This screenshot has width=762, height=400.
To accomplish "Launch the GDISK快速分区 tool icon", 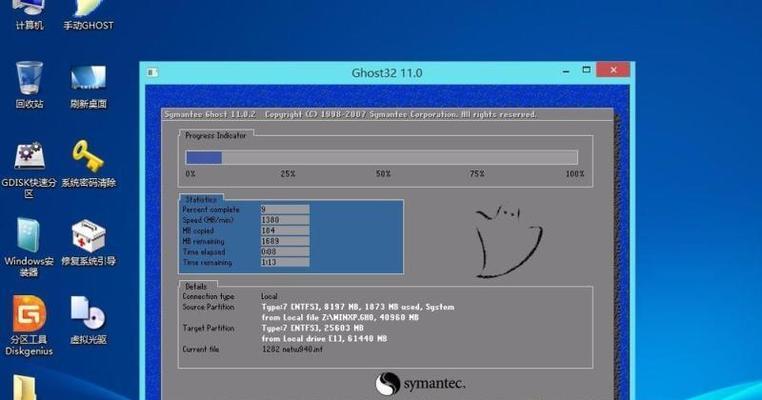I will 29,170.
